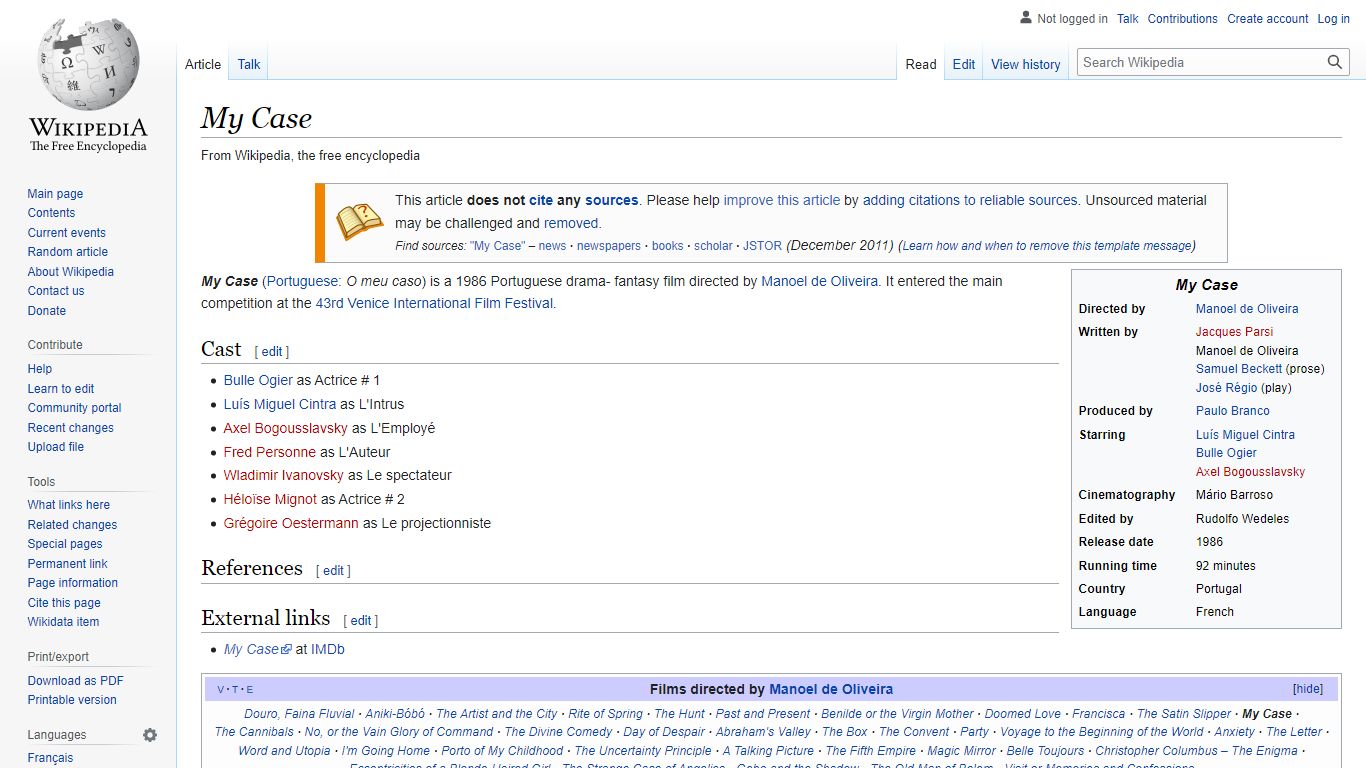The height and width of the screenshot is (768, 1366).
Task: Open the user Talk link at top right
Action: [x=1128, y=19]
